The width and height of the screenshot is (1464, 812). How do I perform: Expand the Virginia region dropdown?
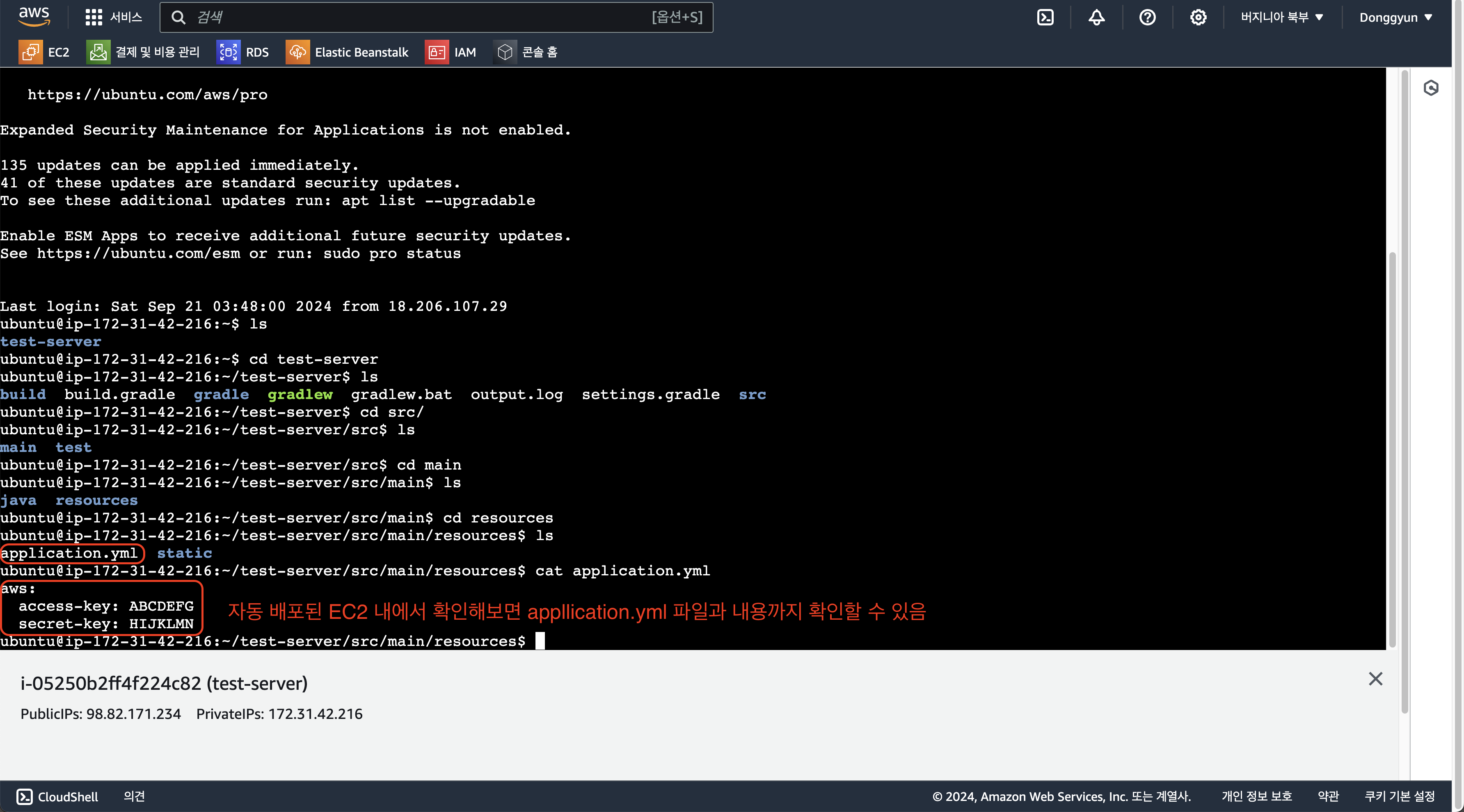pyautogui.click(x=1281, y=18)
